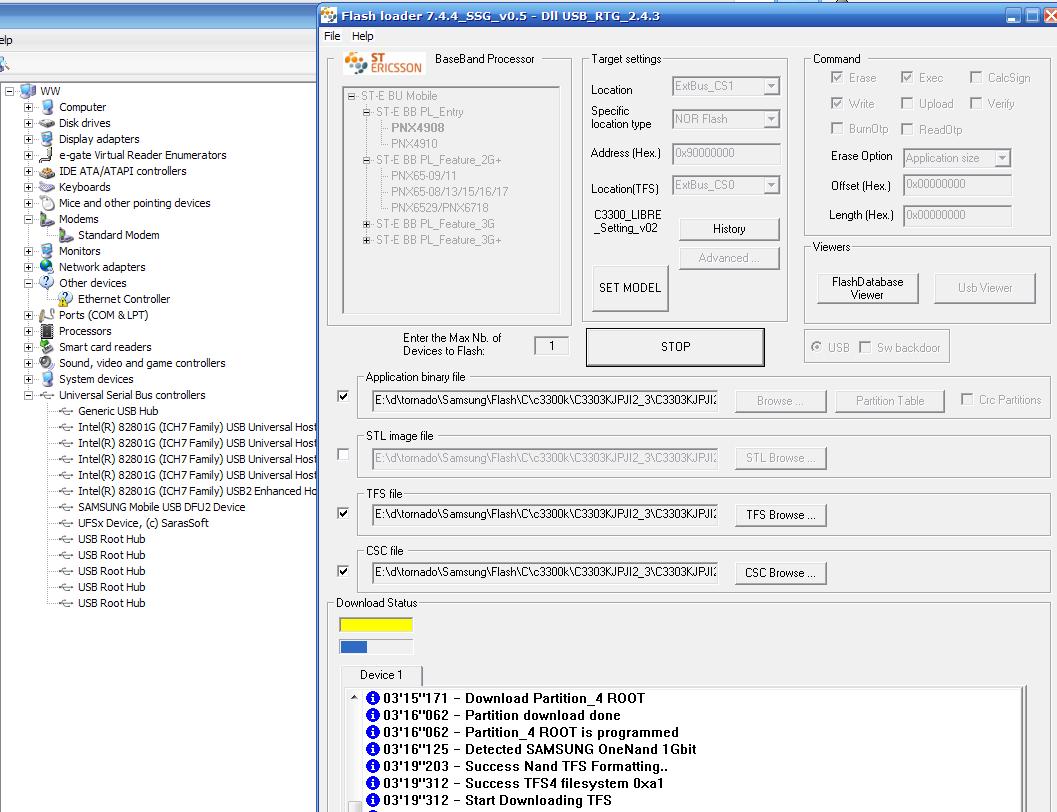Viewport: 1057px width, 812px height.
Task: Open the FlashDatabase Viewer
Action: (868, 288)
